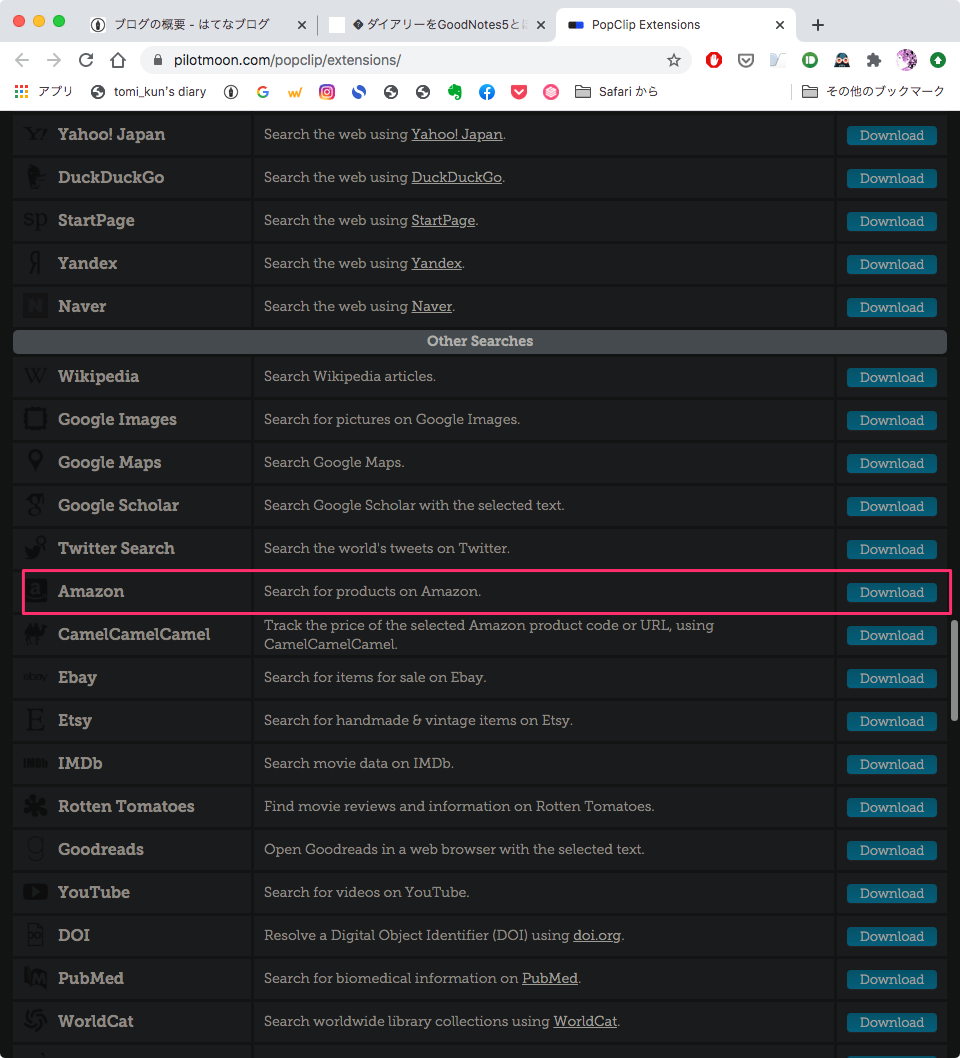
Task: Select the PopClip Extensions tab
Action: click(675, 25)
